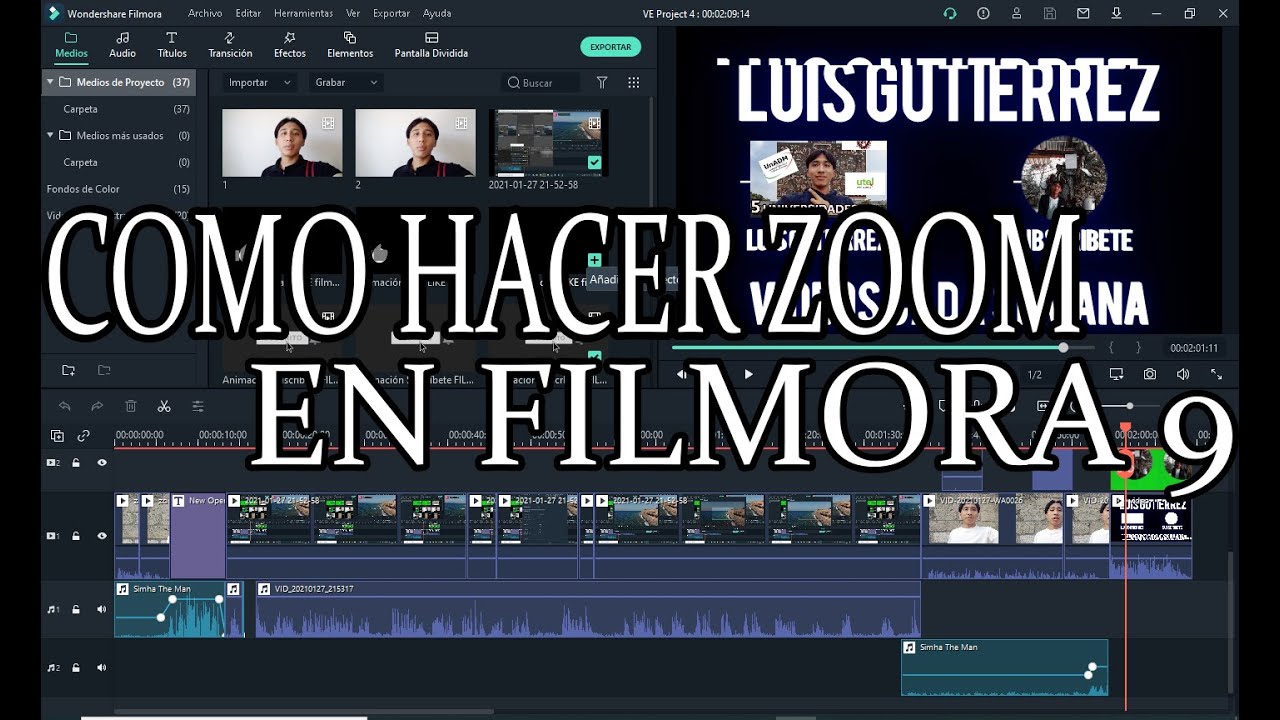The width and height of the screenshot is (1280, 720).
Task: Collapse the Medios más usados folder
Action: point(50,135)
